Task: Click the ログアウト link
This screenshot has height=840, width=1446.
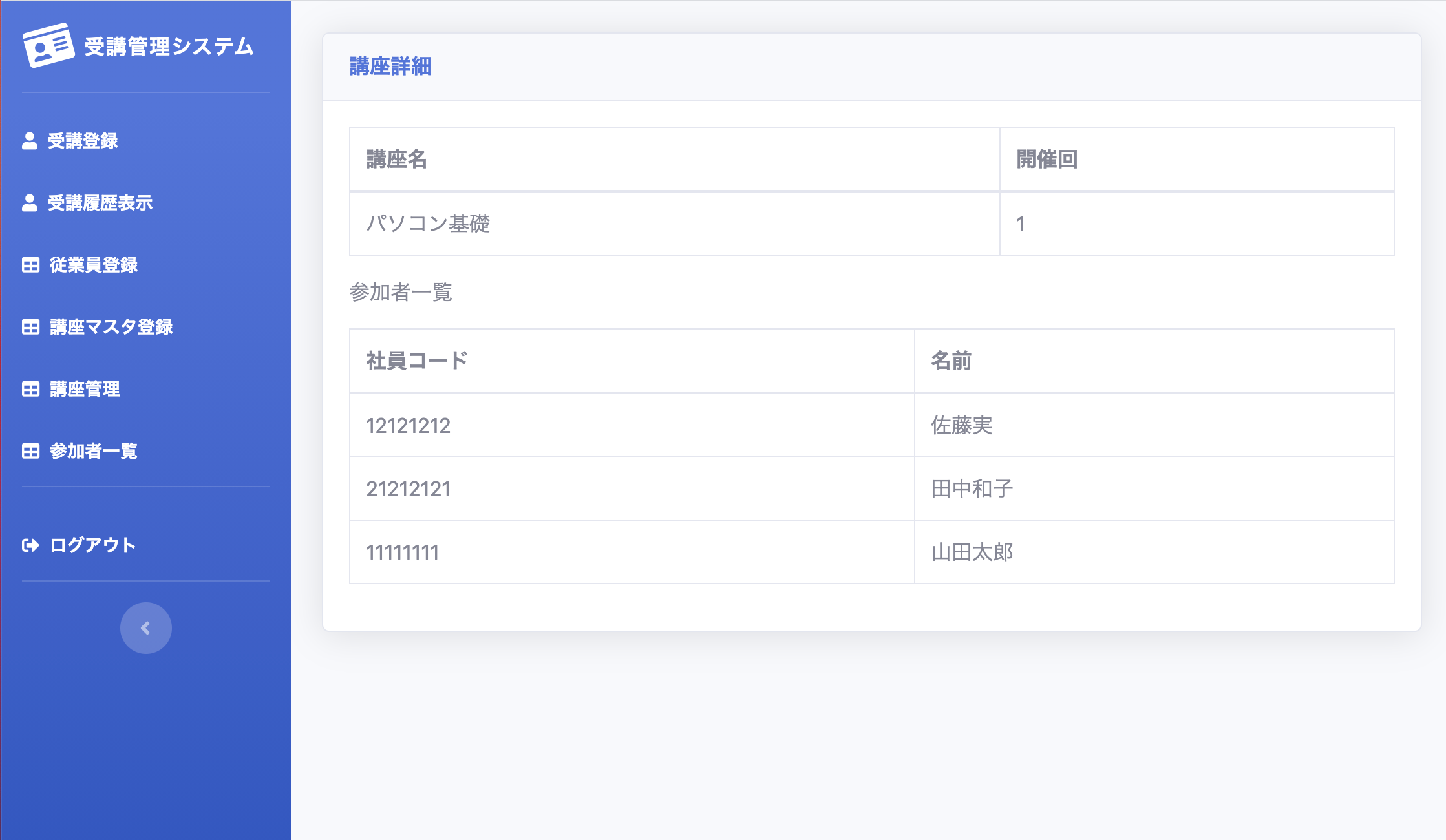Action: (93, 545)
